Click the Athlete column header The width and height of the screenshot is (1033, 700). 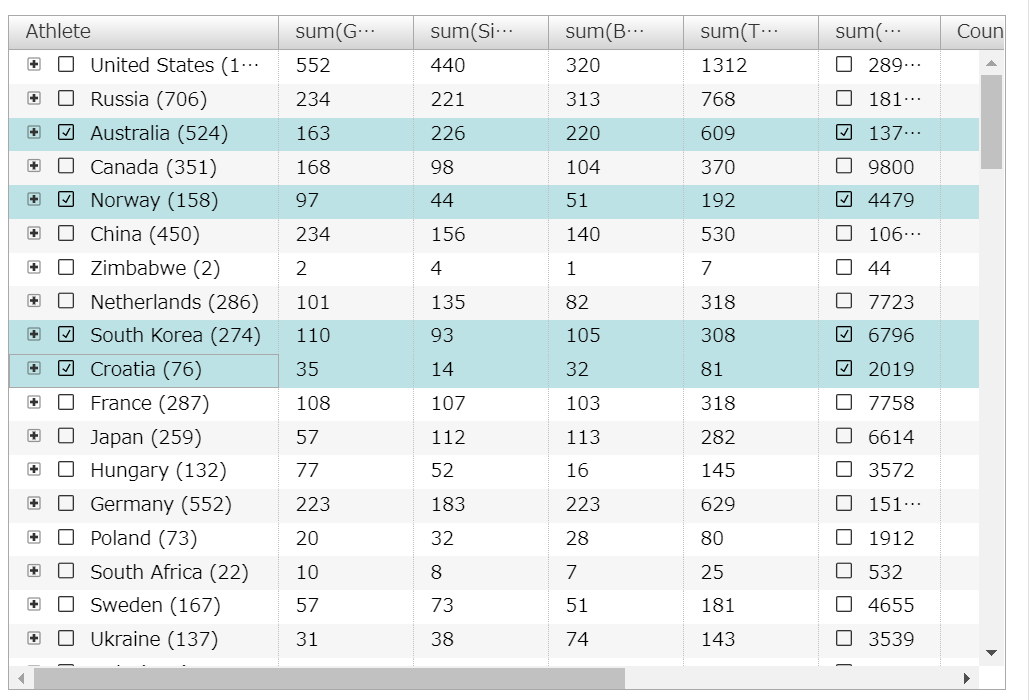click(59, 31)
